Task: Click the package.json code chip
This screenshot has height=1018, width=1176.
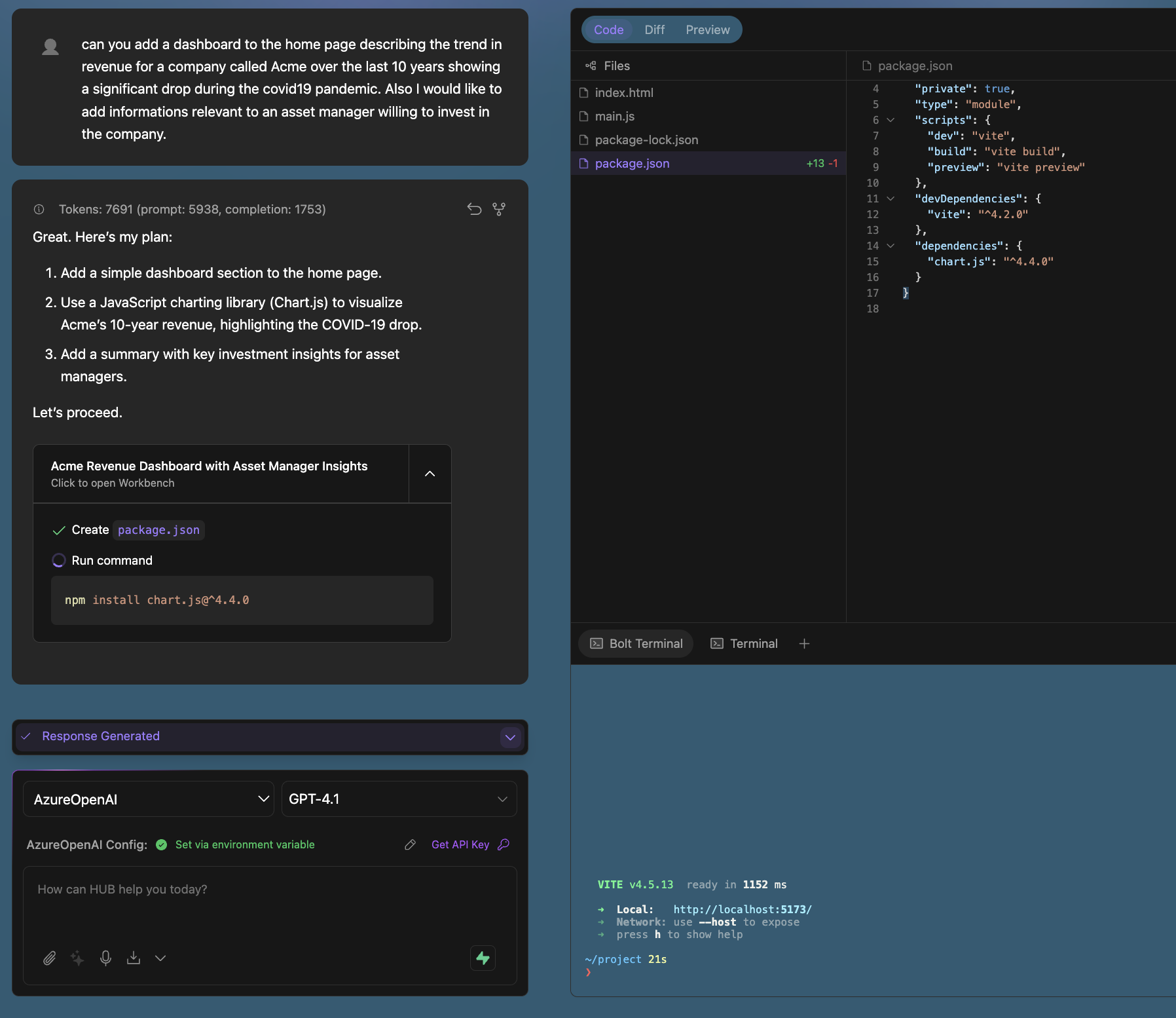Action: 158,530
